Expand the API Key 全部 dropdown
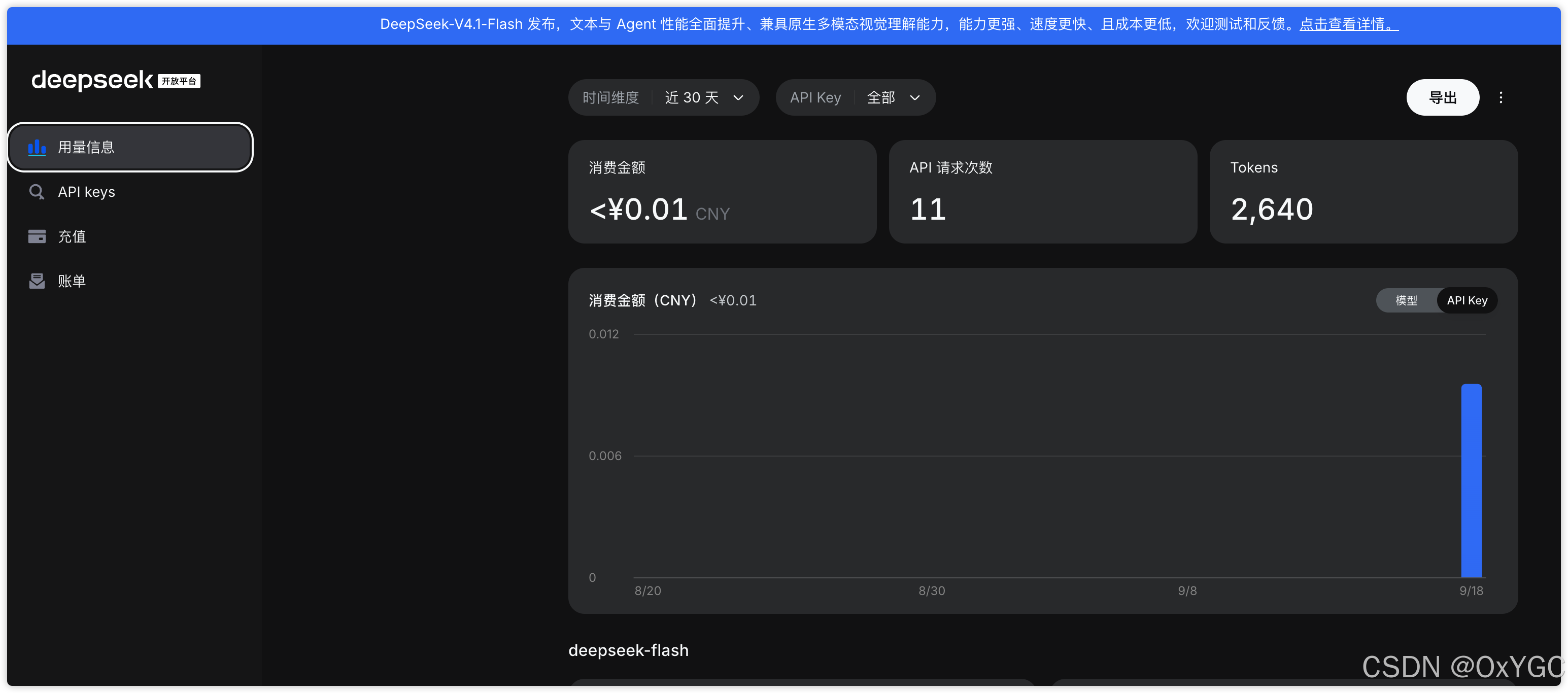The height and width of the screenshot is (693, 1568). click(x=855, y=97)
